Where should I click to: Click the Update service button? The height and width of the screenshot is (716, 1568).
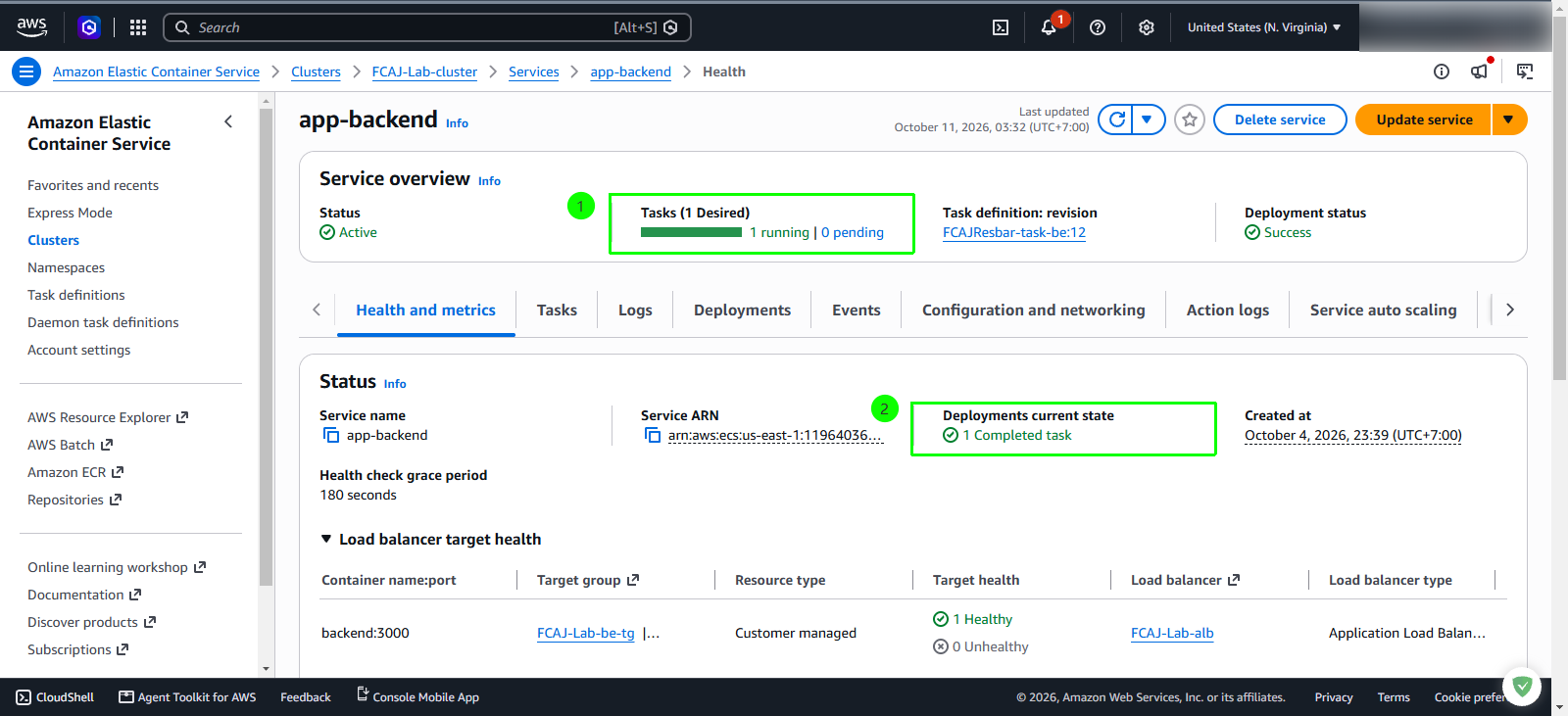tap(1424, 119)
